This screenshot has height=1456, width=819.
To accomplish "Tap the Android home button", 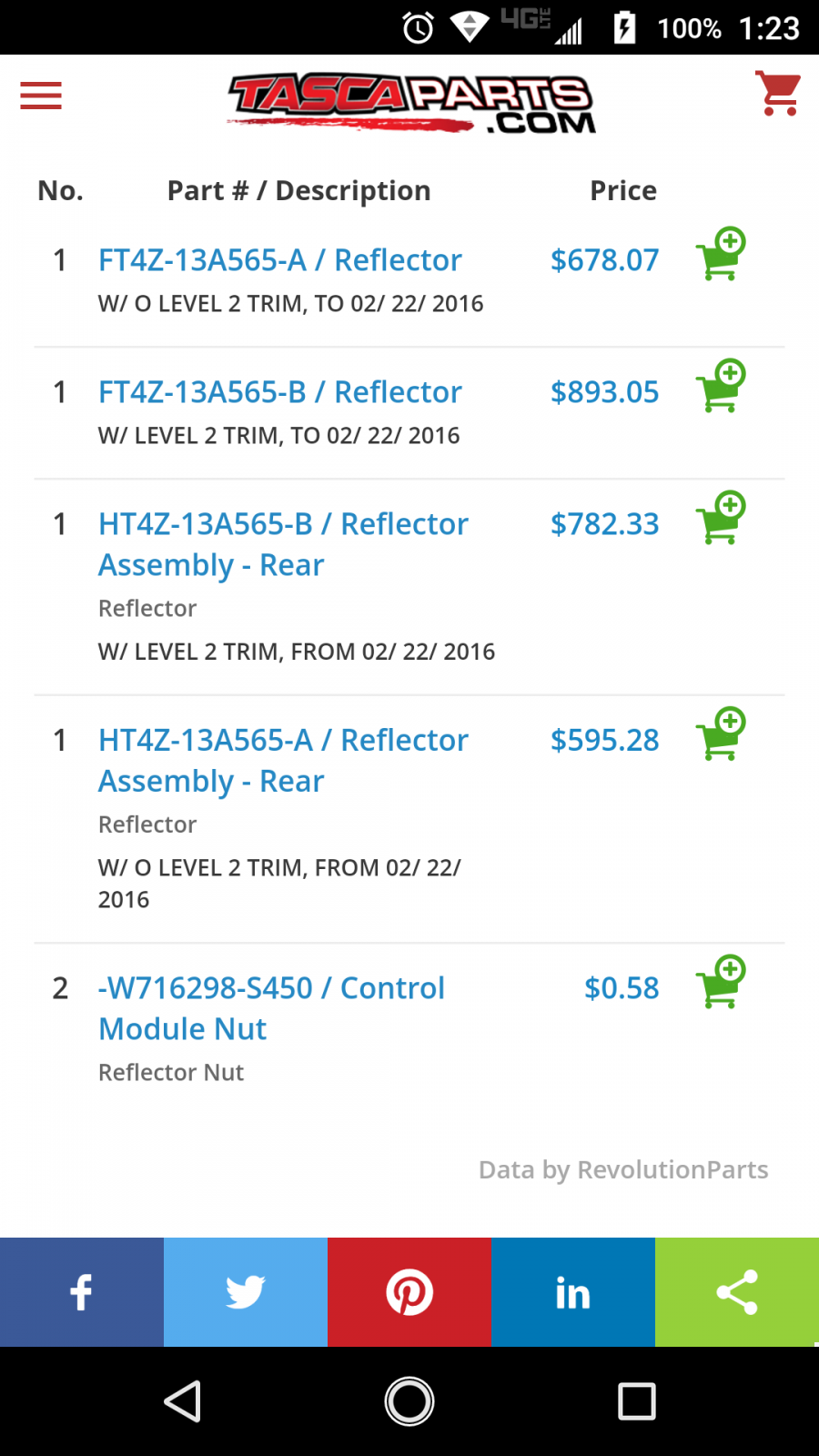I will (409, 1401).
